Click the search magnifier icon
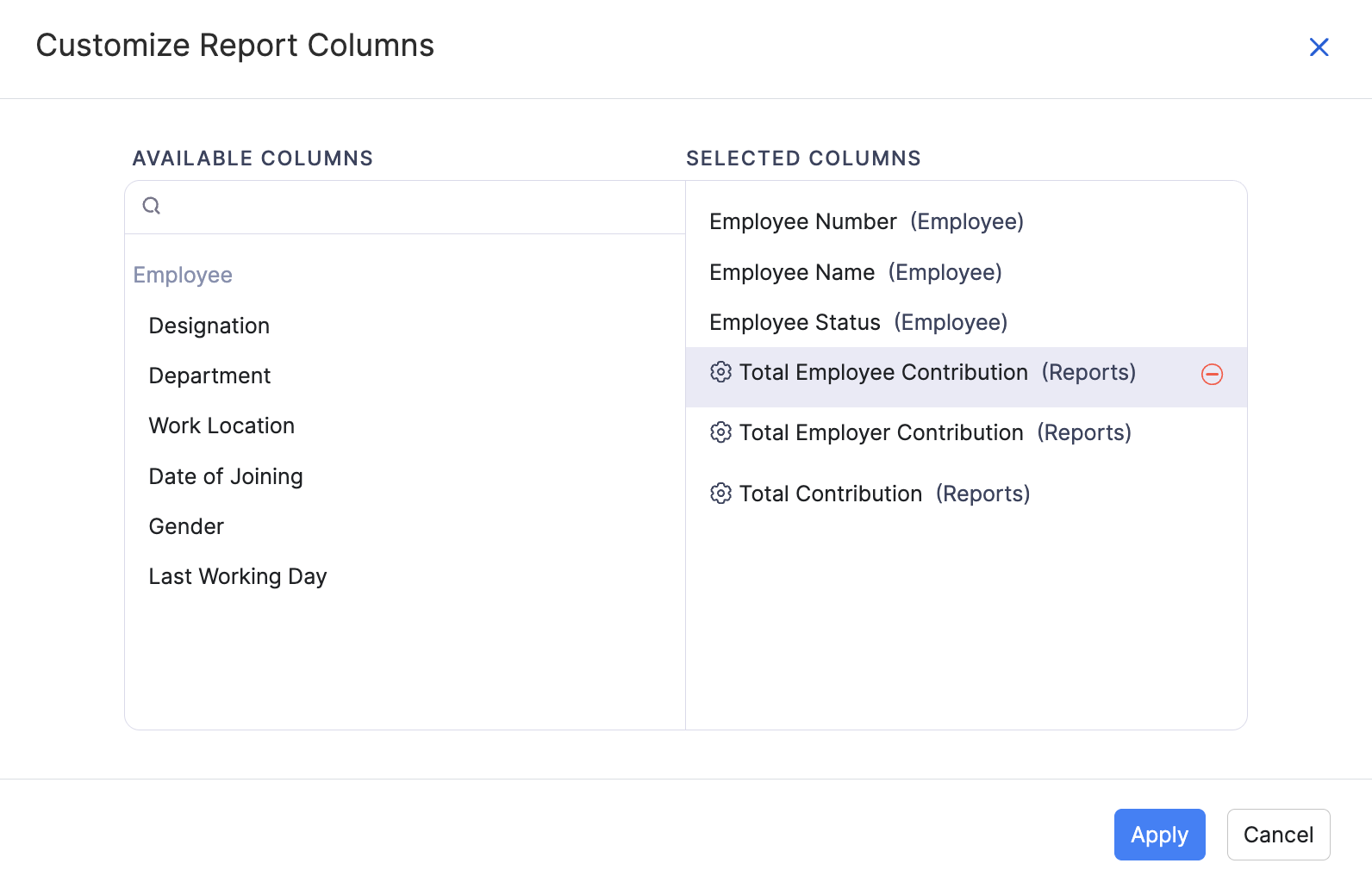 click(x=152, y=206)
